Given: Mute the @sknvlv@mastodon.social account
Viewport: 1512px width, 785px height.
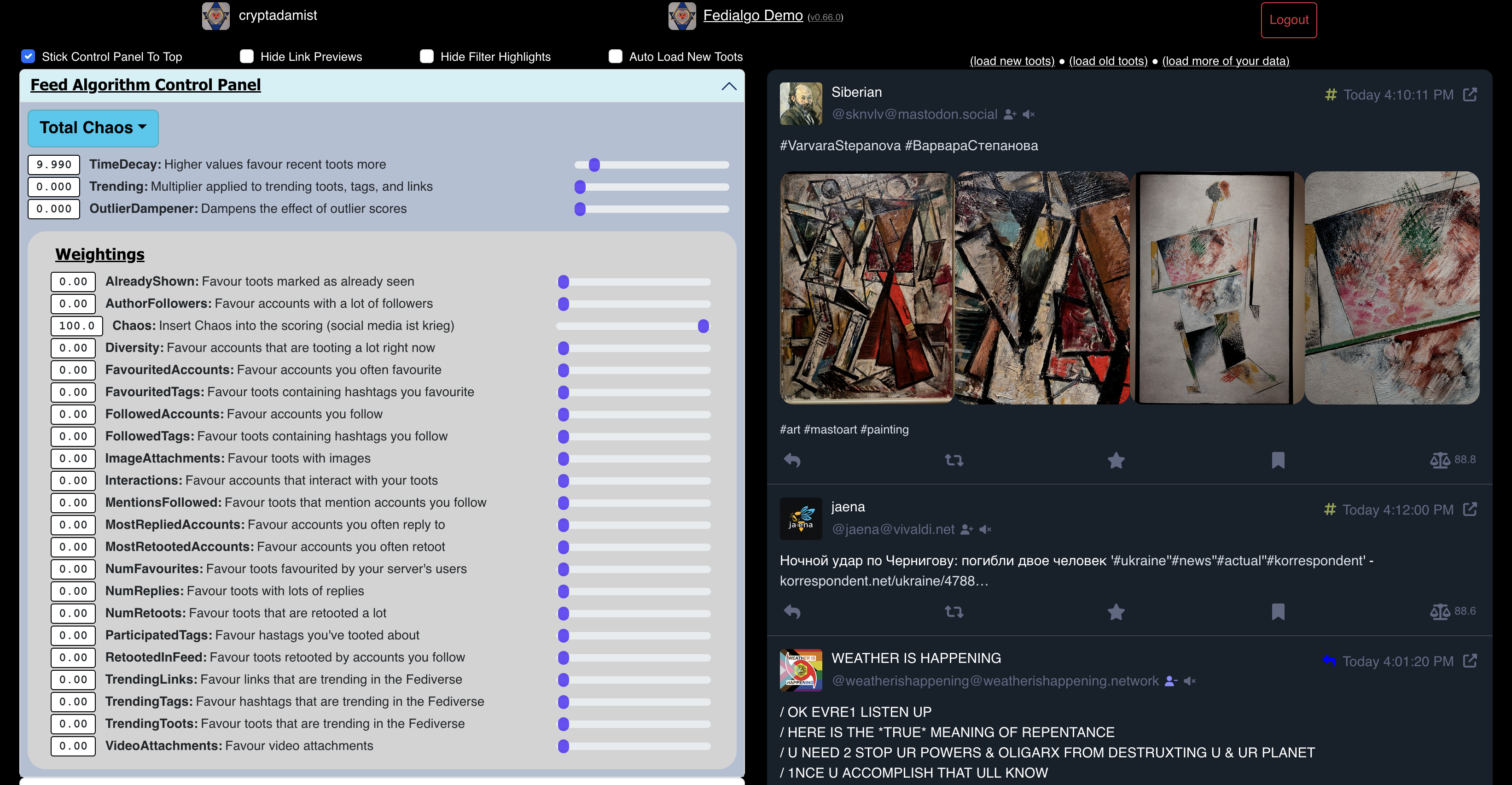Looking at the screenshot, I should [x=1029, y=115].
